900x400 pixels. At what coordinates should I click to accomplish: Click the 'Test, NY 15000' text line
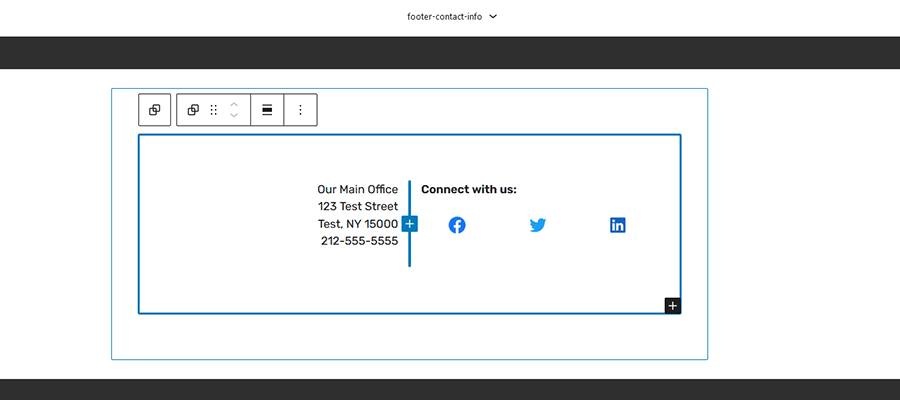click(x=357, y=224)
